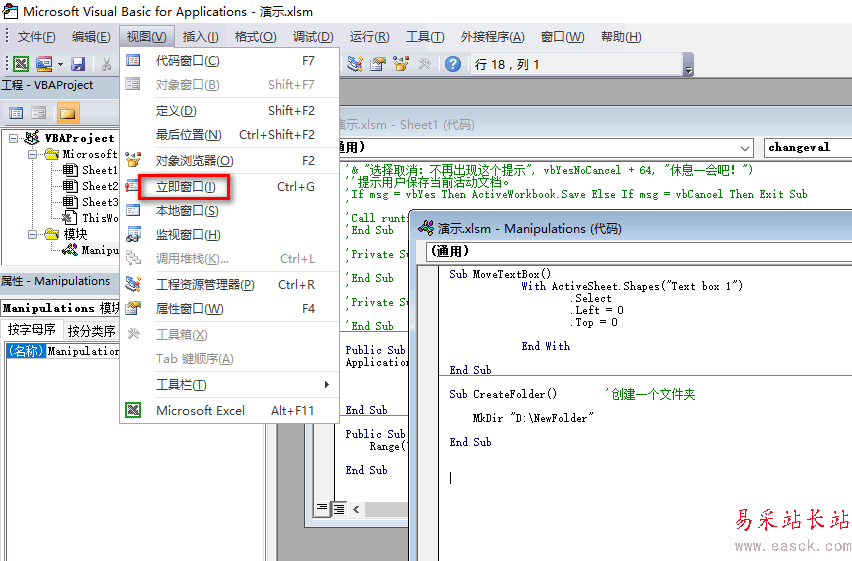Click the 视图(V) menu header
The image size is (852, 561).
(147, 36)
